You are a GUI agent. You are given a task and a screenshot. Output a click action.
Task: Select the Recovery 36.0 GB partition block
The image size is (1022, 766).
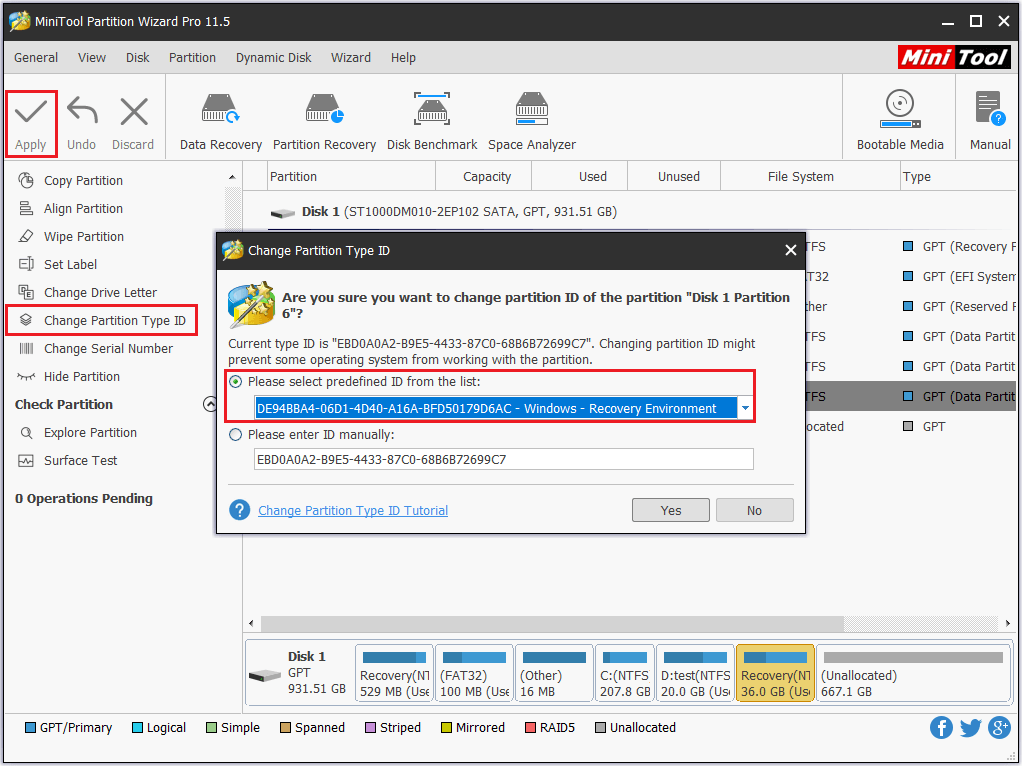[775, 673]
